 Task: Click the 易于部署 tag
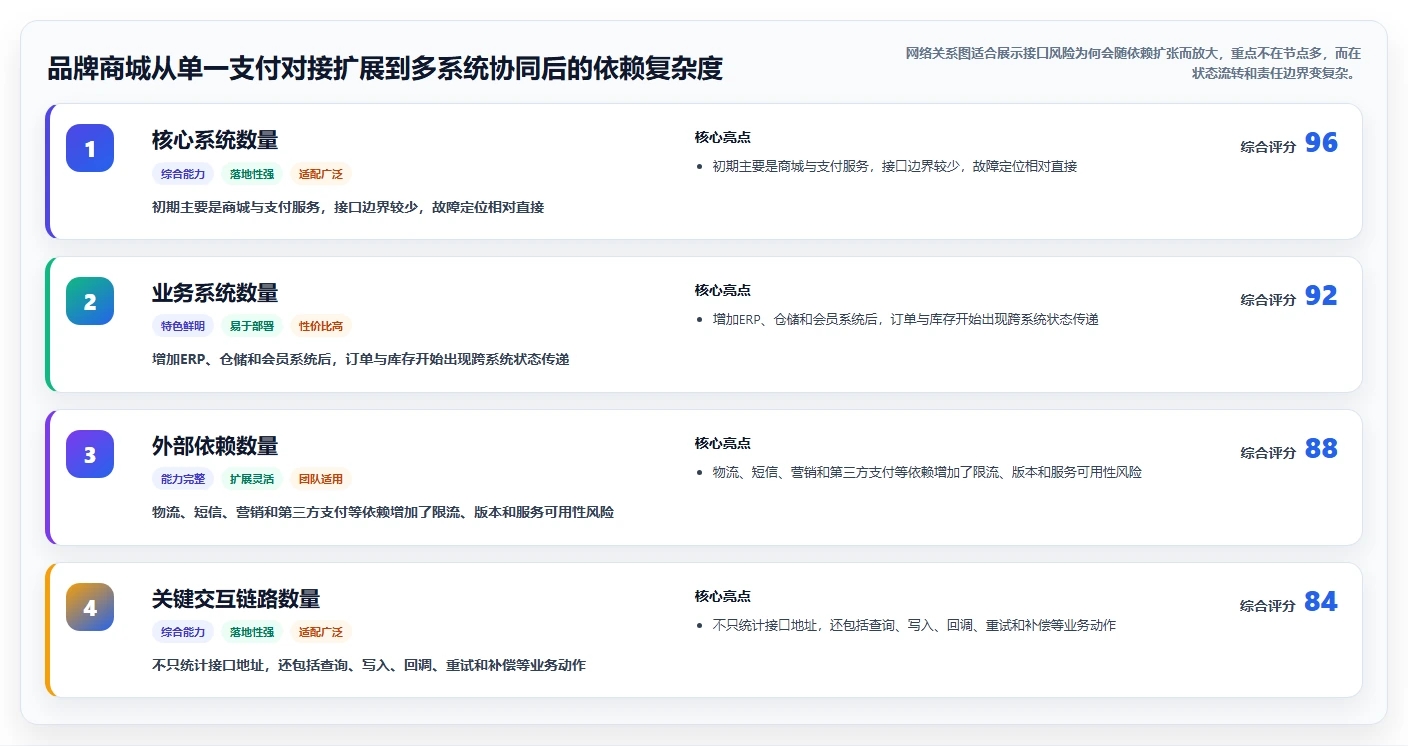(x=252, y=326)
